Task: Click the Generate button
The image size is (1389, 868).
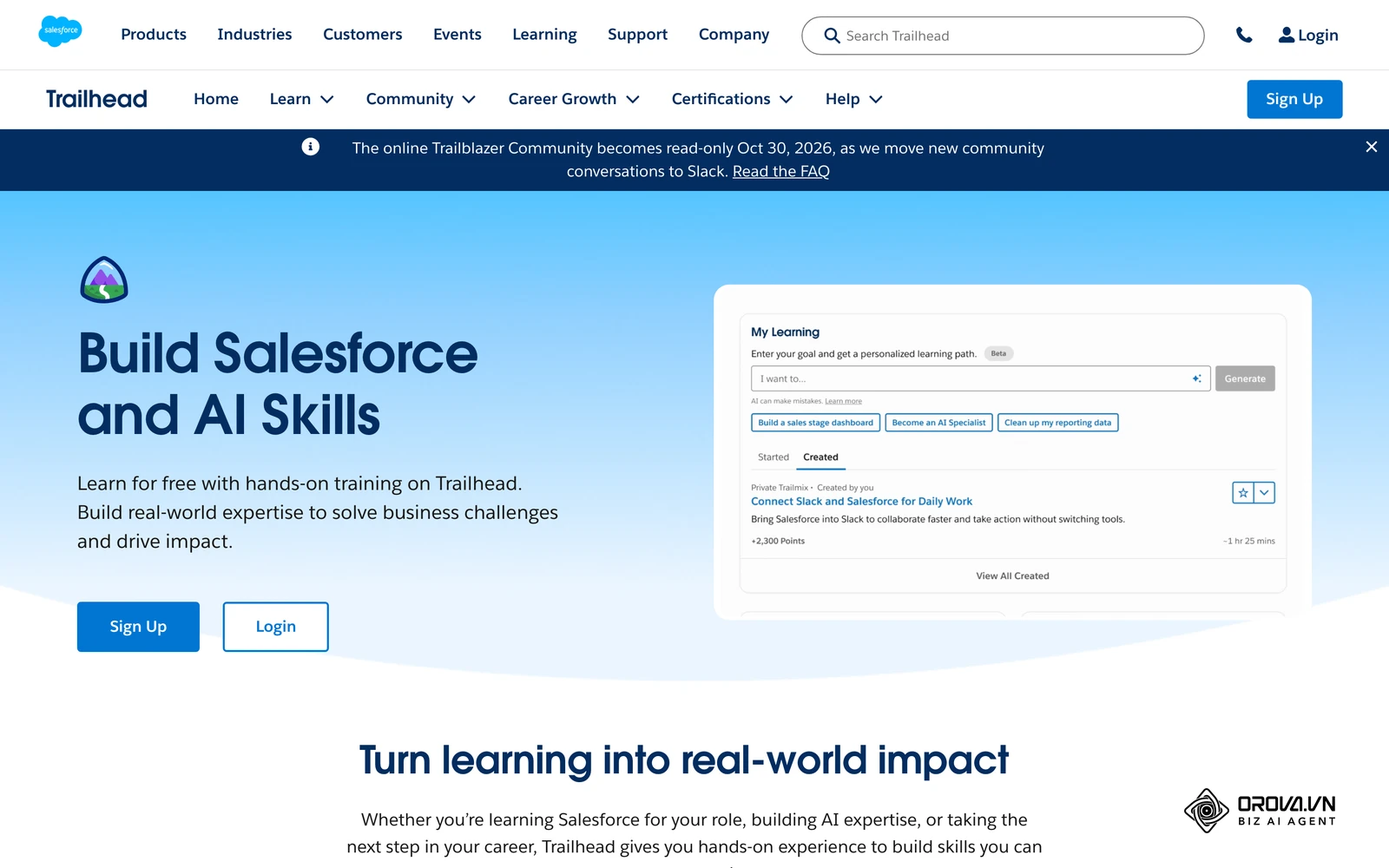Action: pyautogui.click(x=1245, y=378)
